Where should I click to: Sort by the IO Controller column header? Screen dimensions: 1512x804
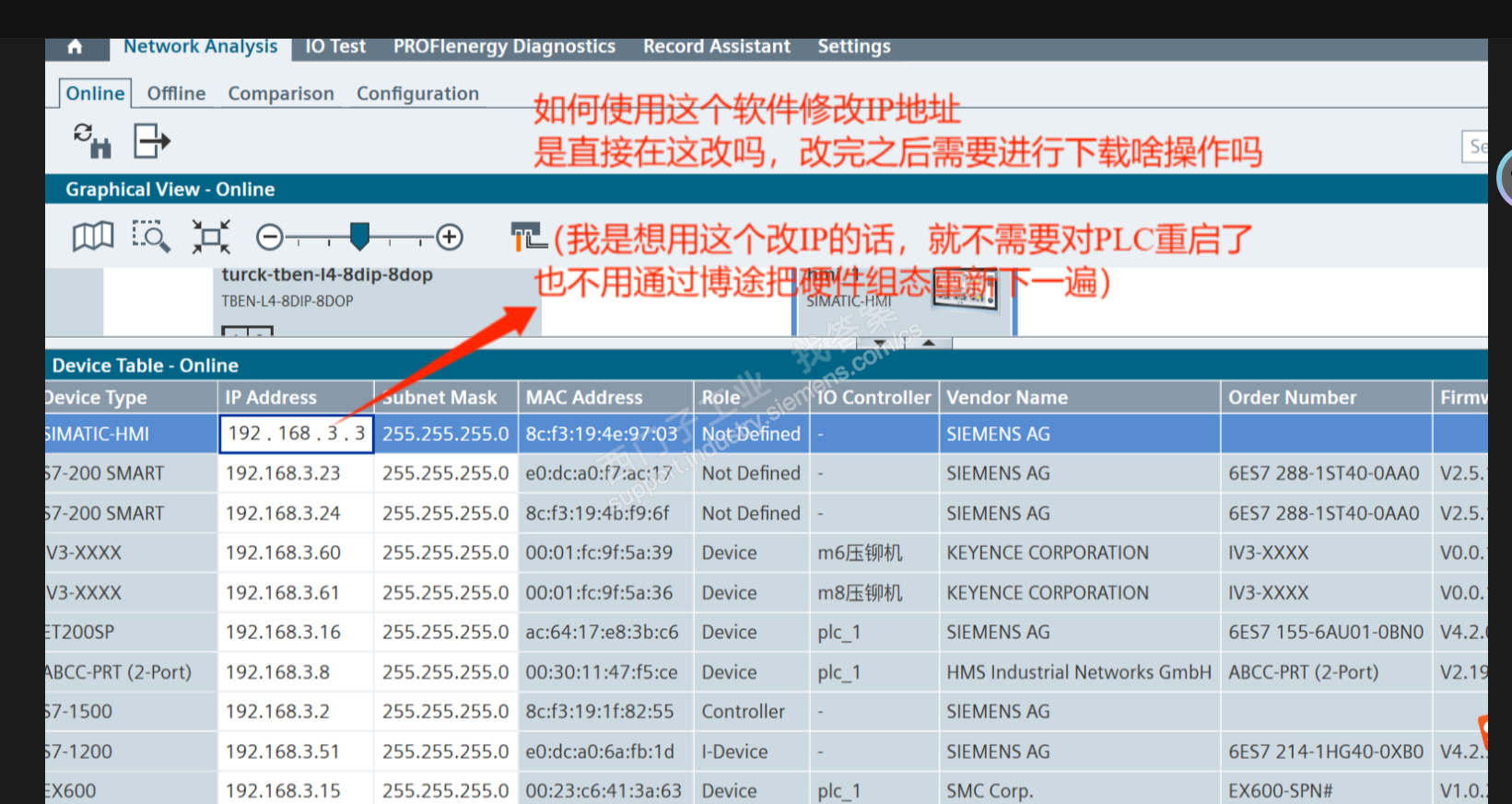coord(873,398)
